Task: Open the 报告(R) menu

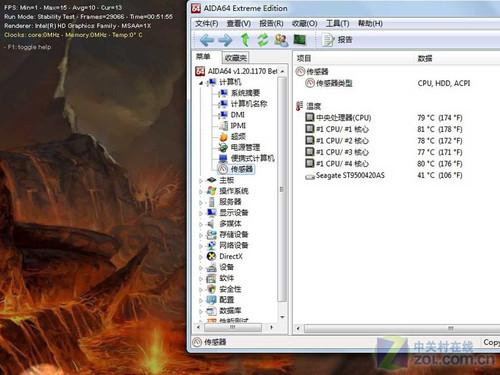Action: click(271, 23)
